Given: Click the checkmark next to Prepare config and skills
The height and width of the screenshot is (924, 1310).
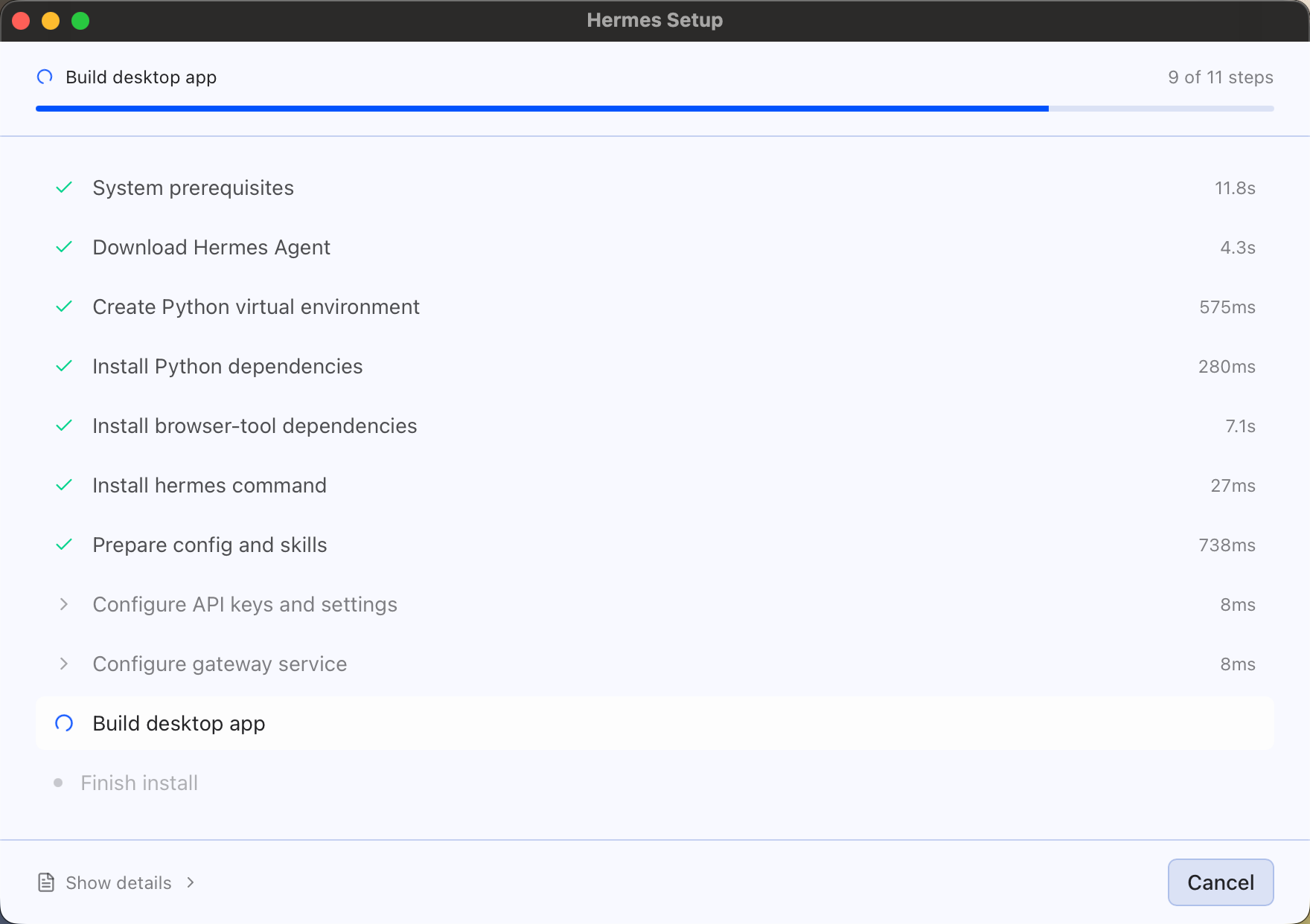Looking at the screenshot, I should pyautogui.click(x=64, y=545).
